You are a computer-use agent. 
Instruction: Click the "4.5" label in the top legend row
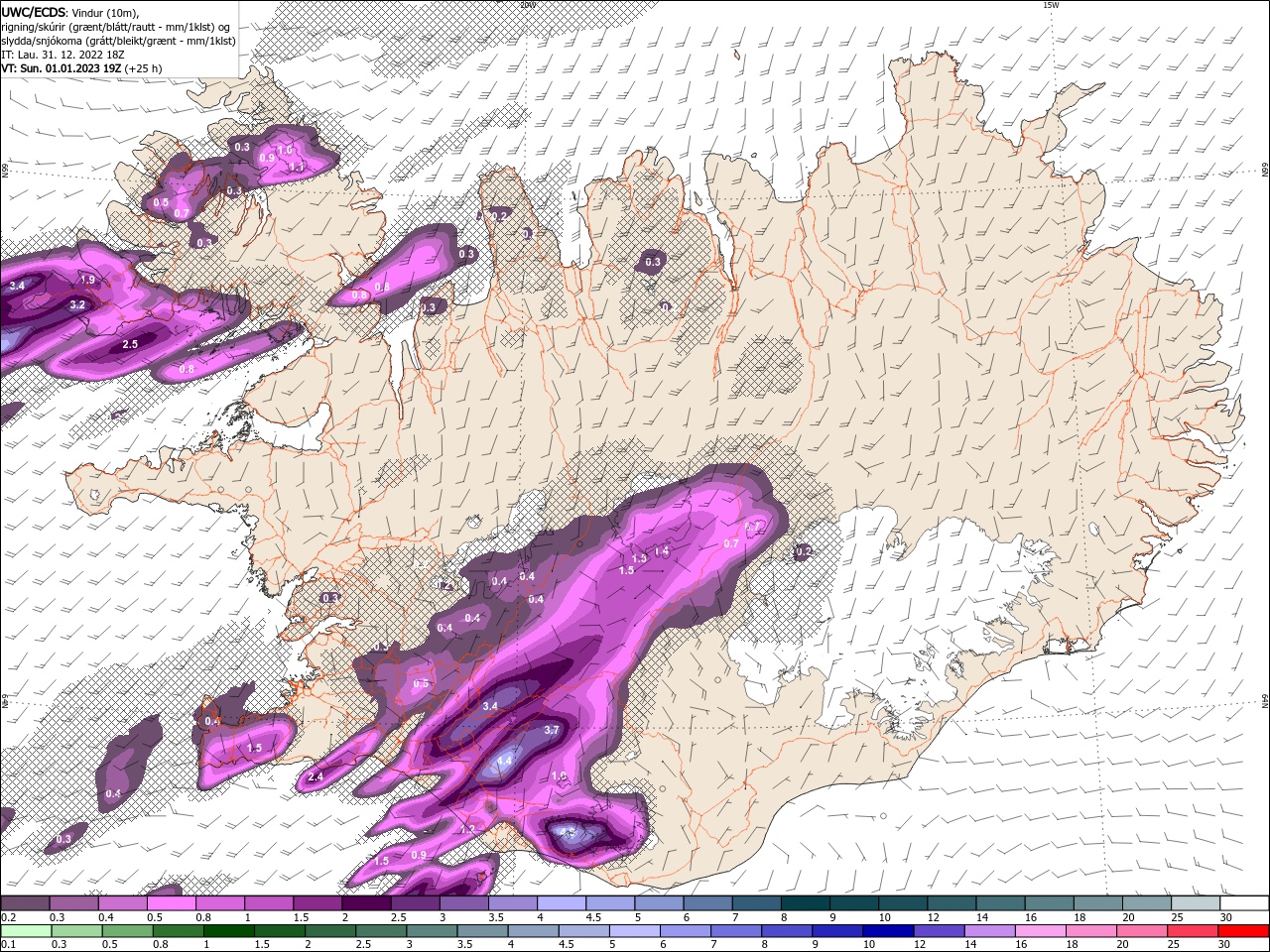pos(592,917)
